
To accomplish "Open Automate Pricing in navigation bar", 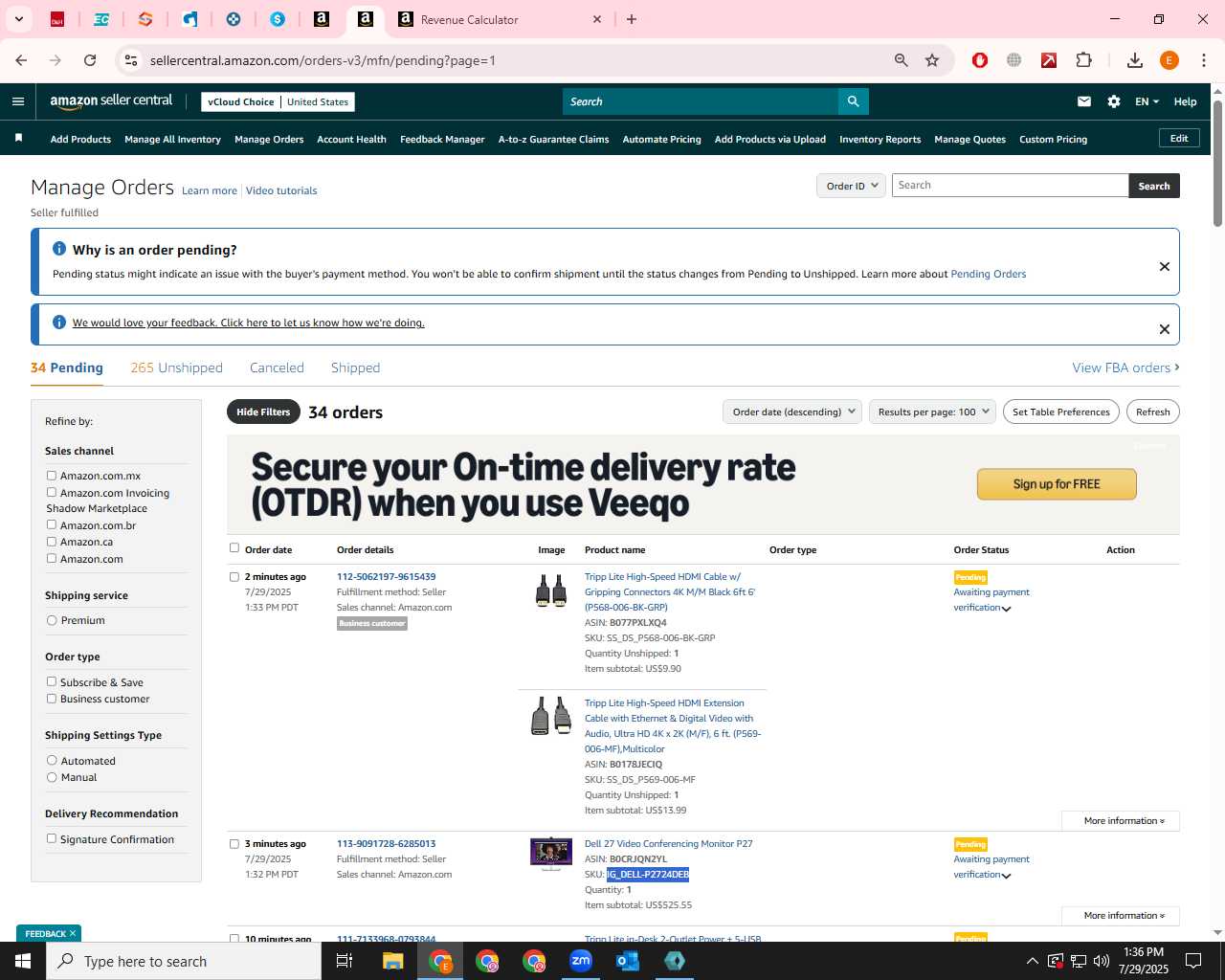I will [661, 139].
